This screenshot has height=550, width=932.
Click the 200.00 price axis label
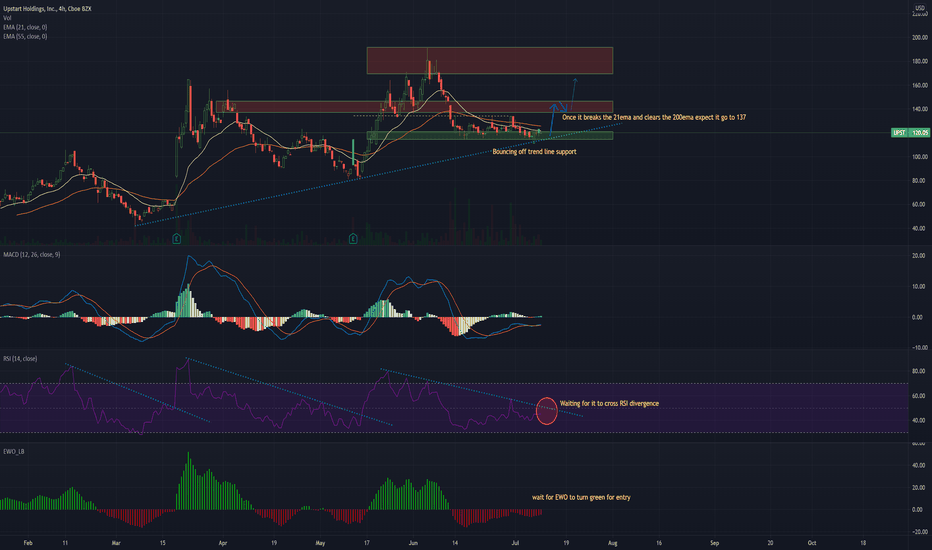920,37
